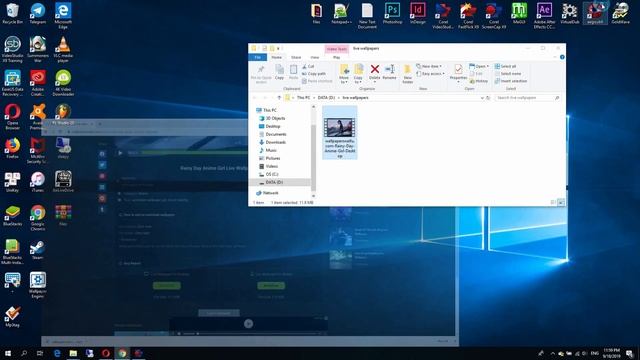The width and height of the screenshot is (640, 360).
Task: Click History in the Open group
Action: pos(478,81)
